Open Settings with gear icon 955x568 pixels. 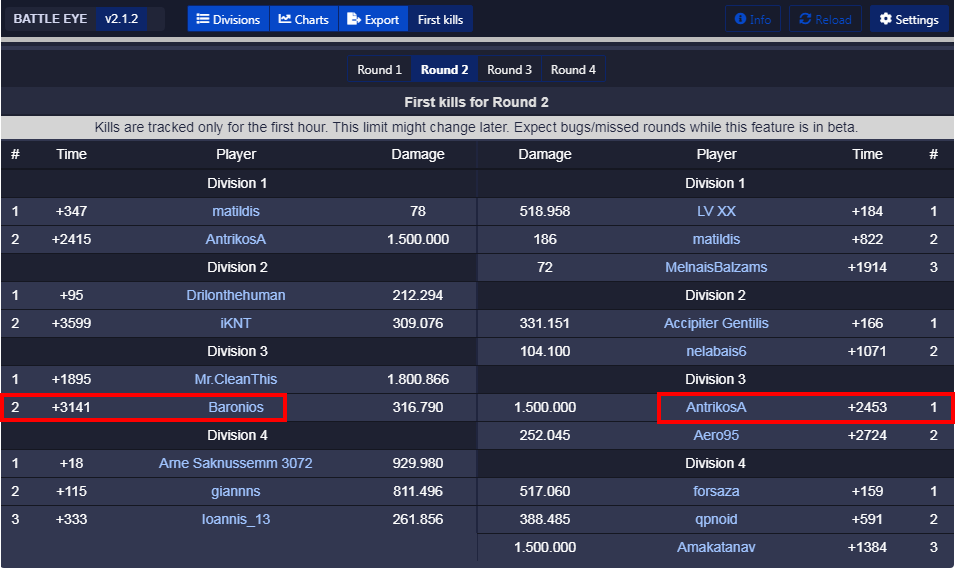point(909,19)
